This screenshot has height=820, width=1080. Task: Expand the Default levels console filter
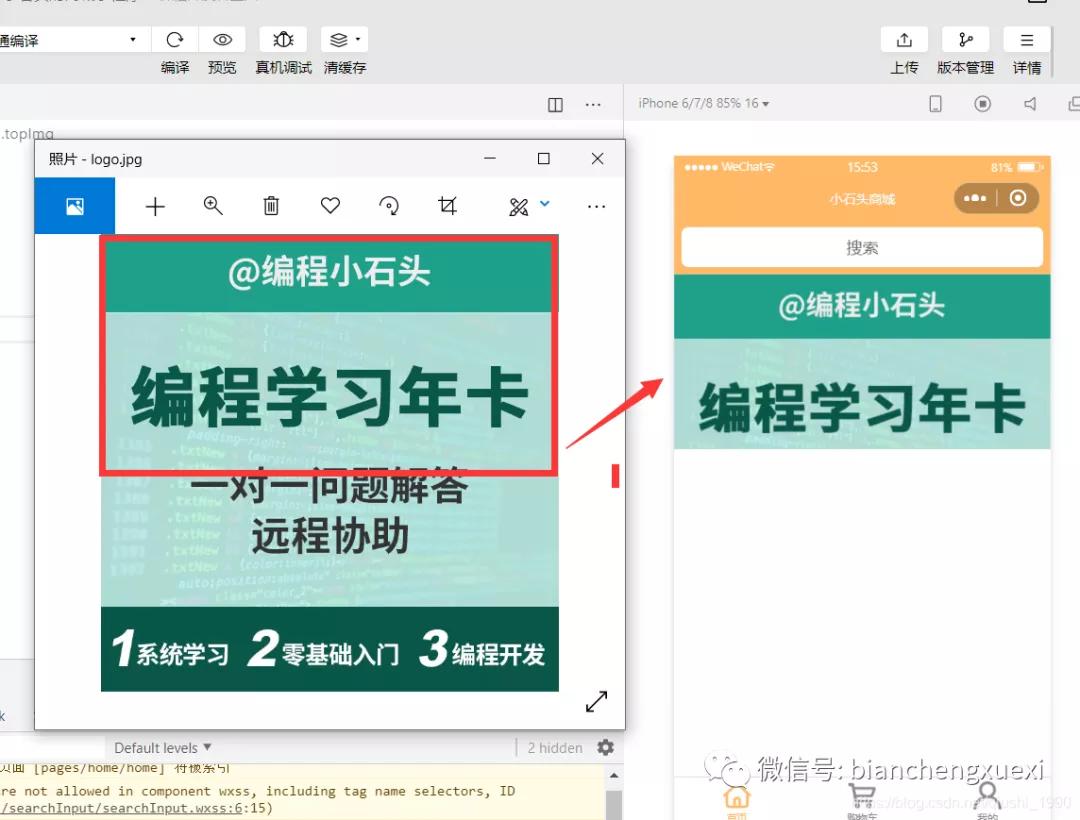[x=160, y=747]
